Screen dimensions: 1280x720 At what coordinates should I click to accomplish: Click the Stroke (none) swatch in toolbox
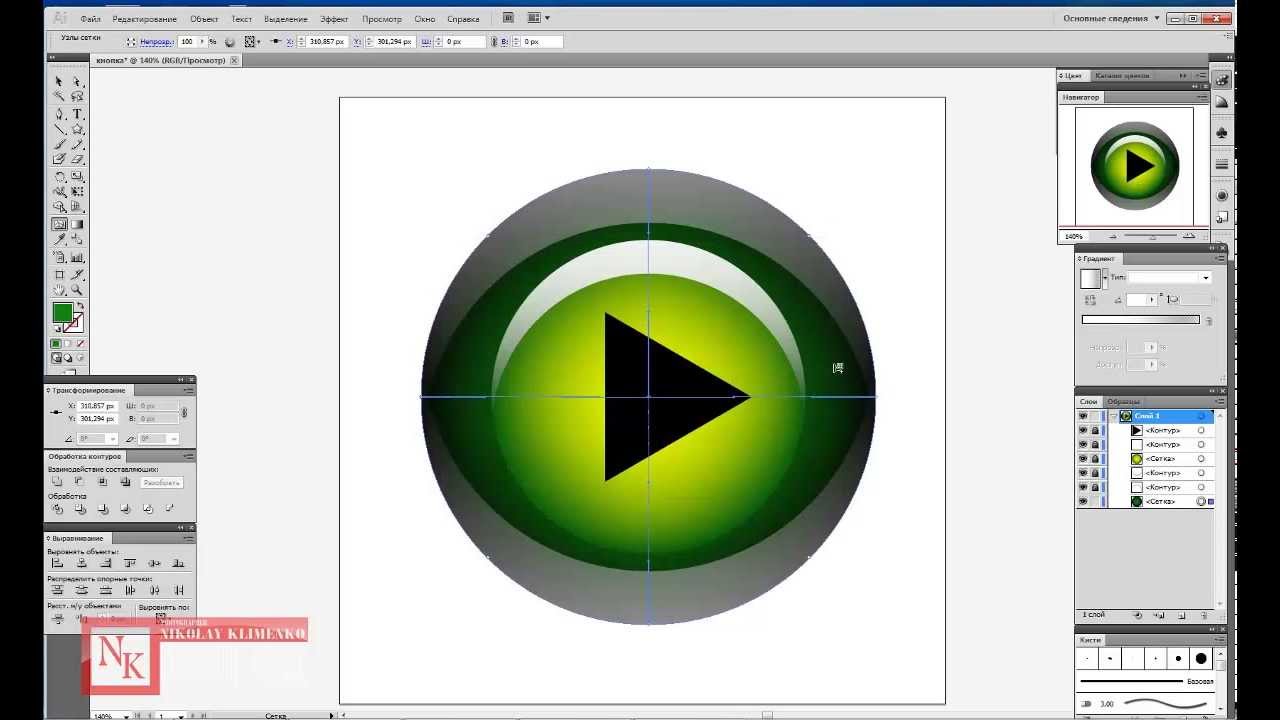tap(75, 322)
